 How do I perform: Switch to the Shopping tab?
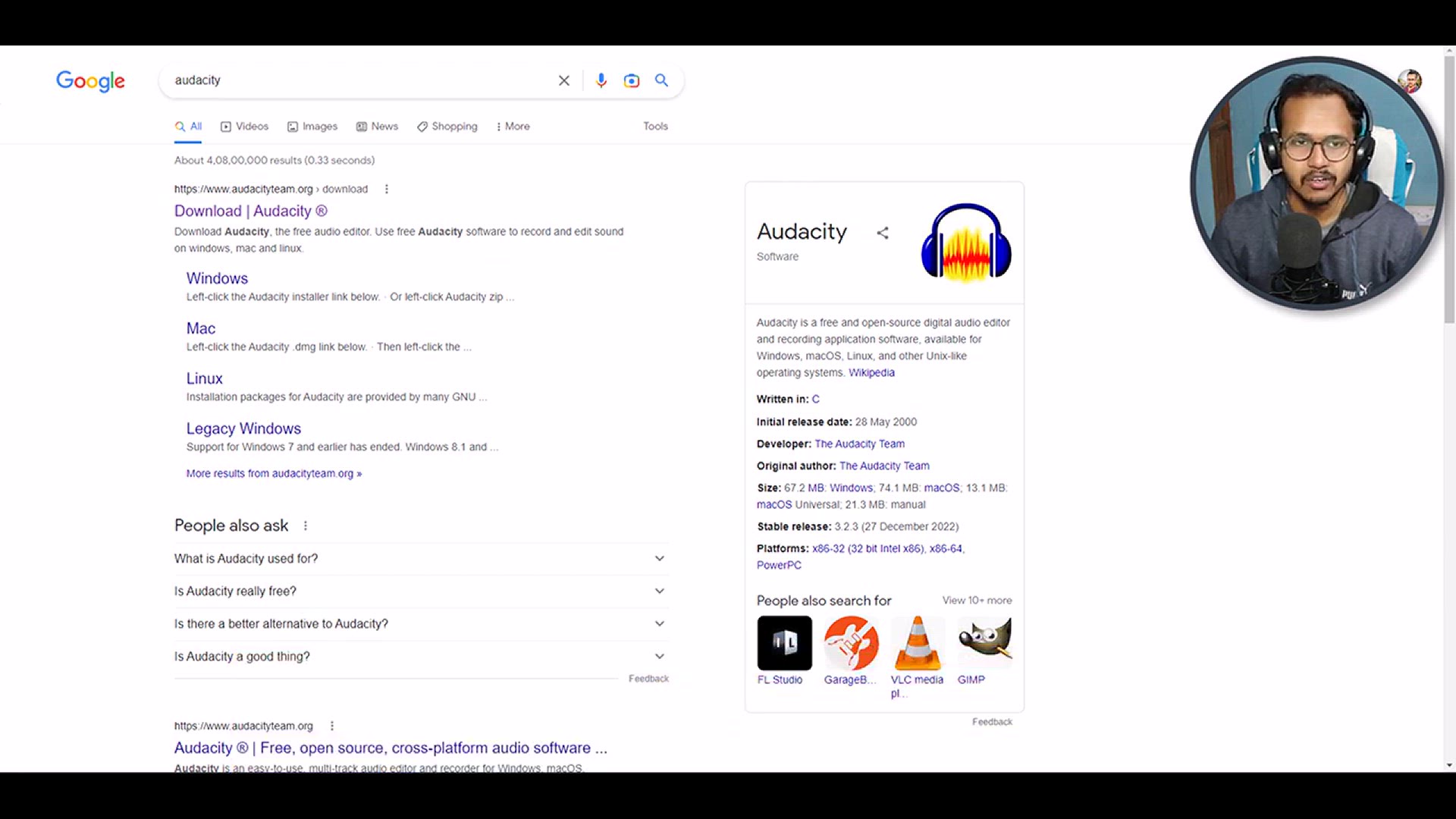(447, 127)
